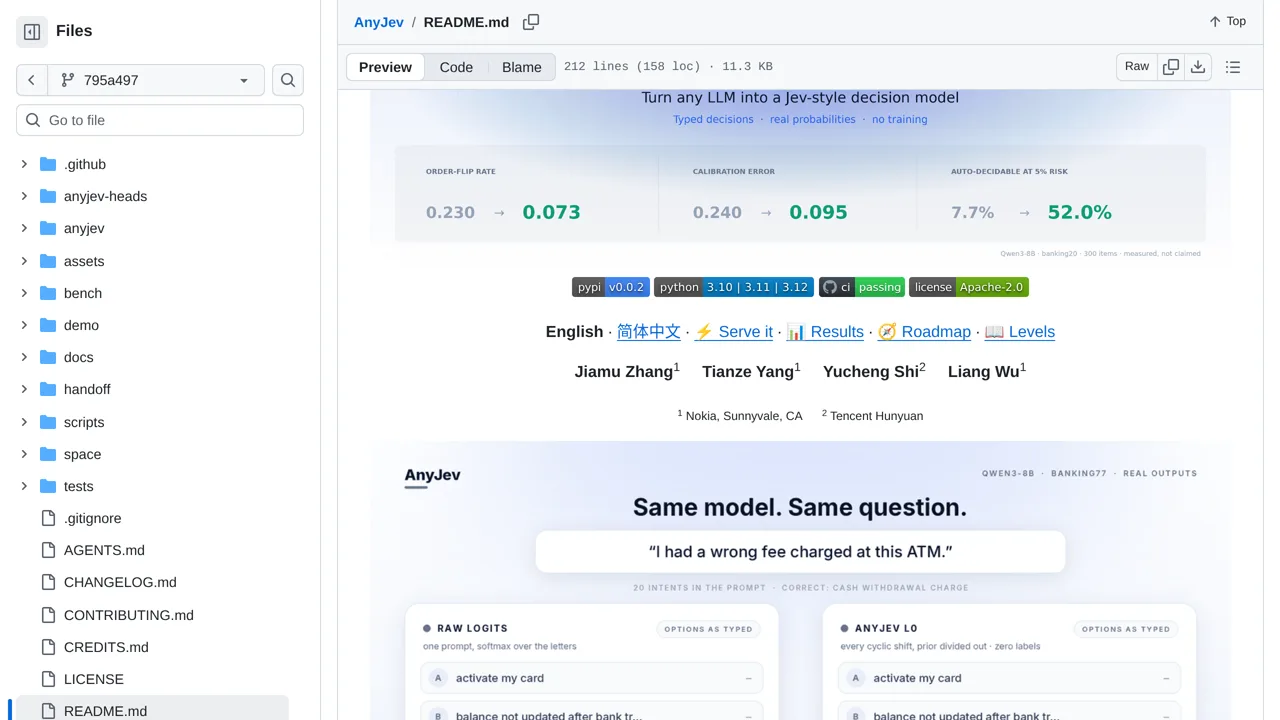Click the Same model Same question image

tap(800, 581)
